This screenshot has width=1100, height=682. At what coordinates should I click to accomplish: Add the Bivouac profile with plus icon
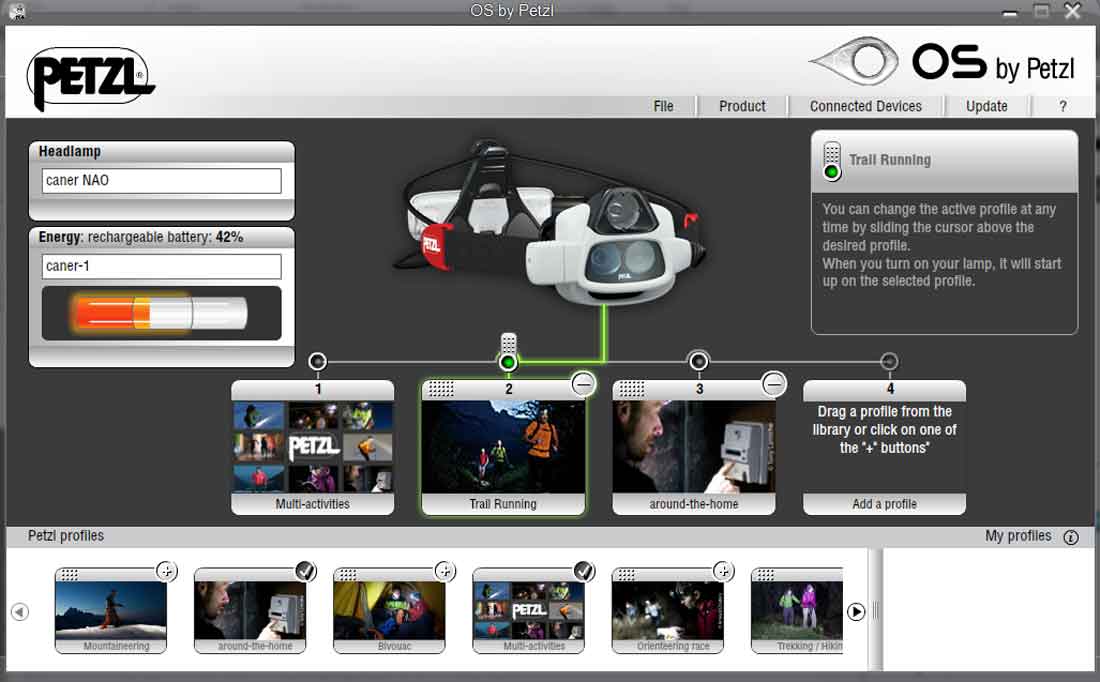point(445,571)
